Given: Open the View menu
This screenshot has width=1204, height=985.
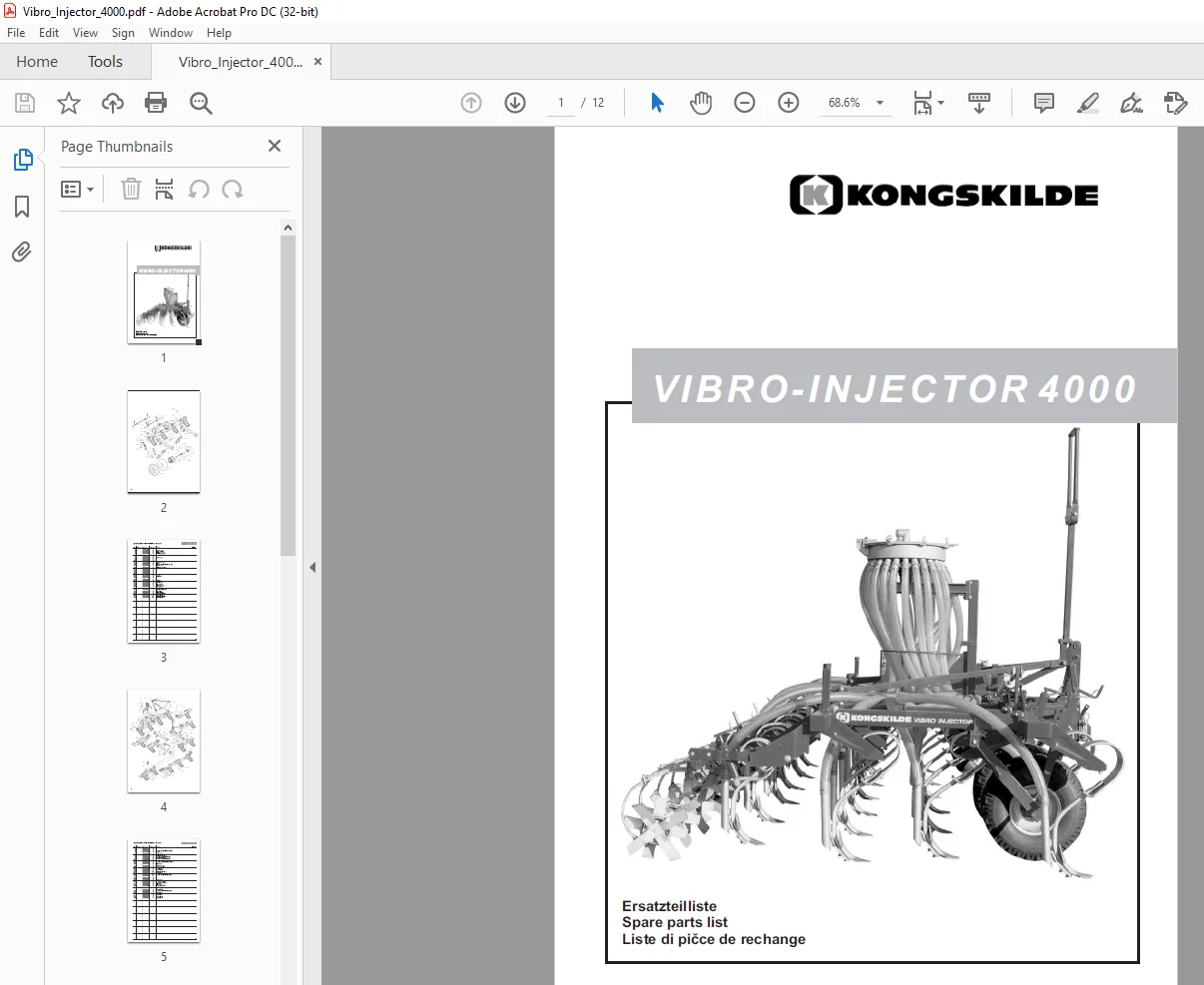Looking at the screenshot, I should click(85, 33).
